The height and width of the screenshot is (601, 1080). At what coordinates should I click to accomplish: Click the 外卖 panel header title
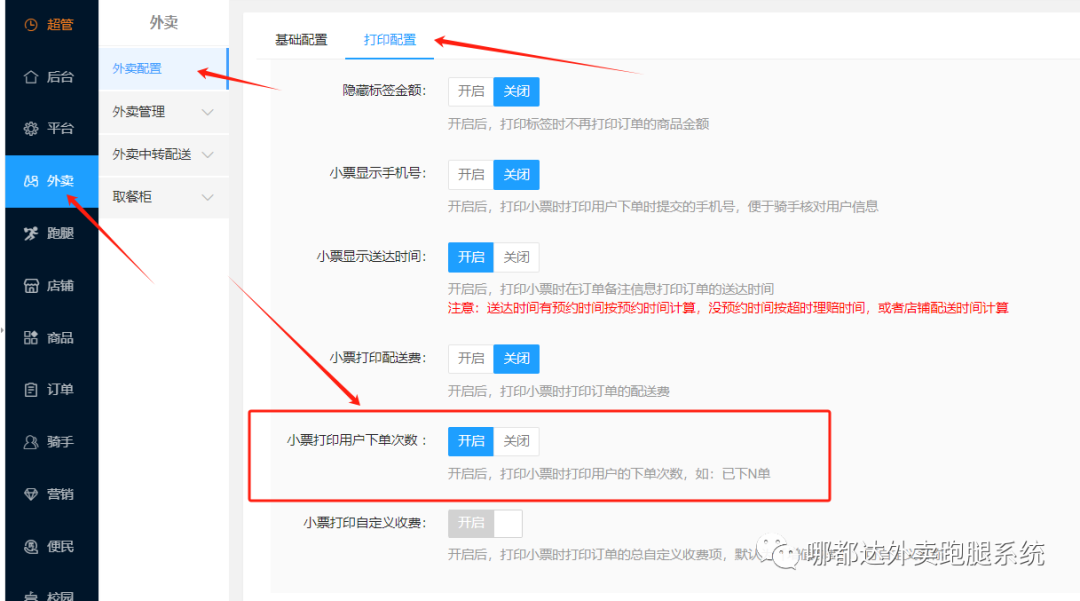point(164,23)
